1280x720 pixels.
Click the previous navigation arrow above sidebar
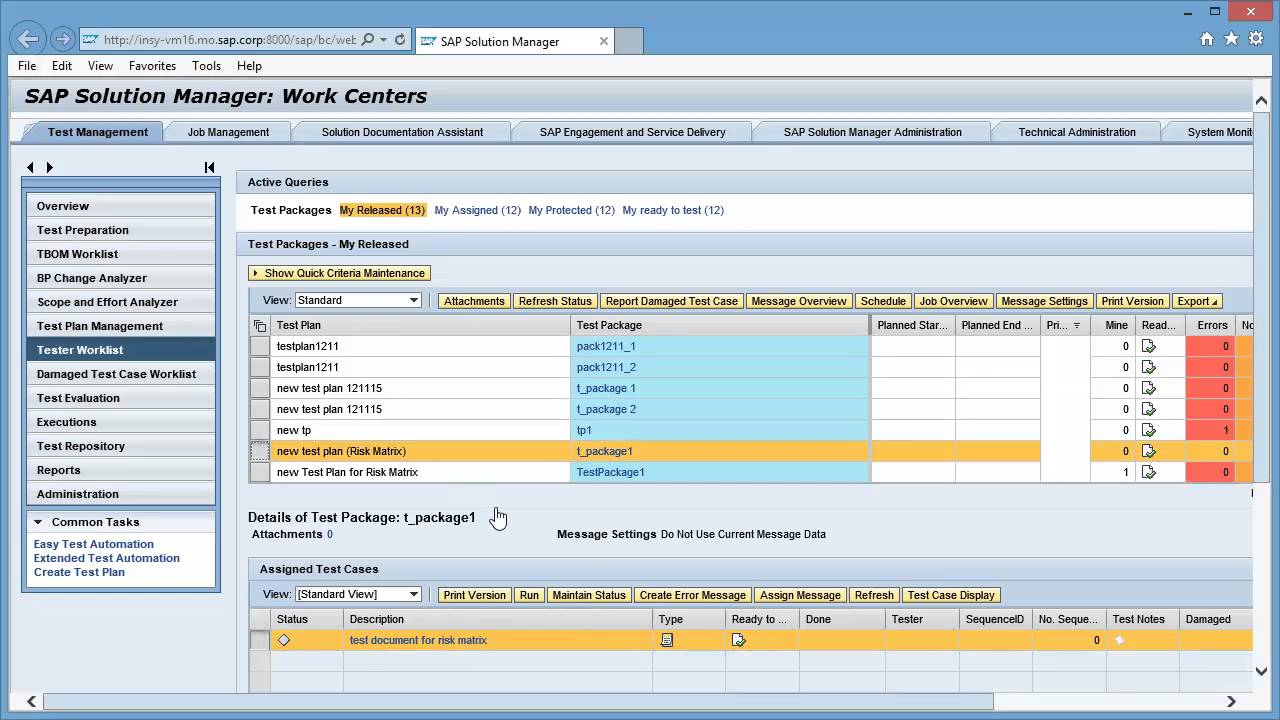point(30,167)
